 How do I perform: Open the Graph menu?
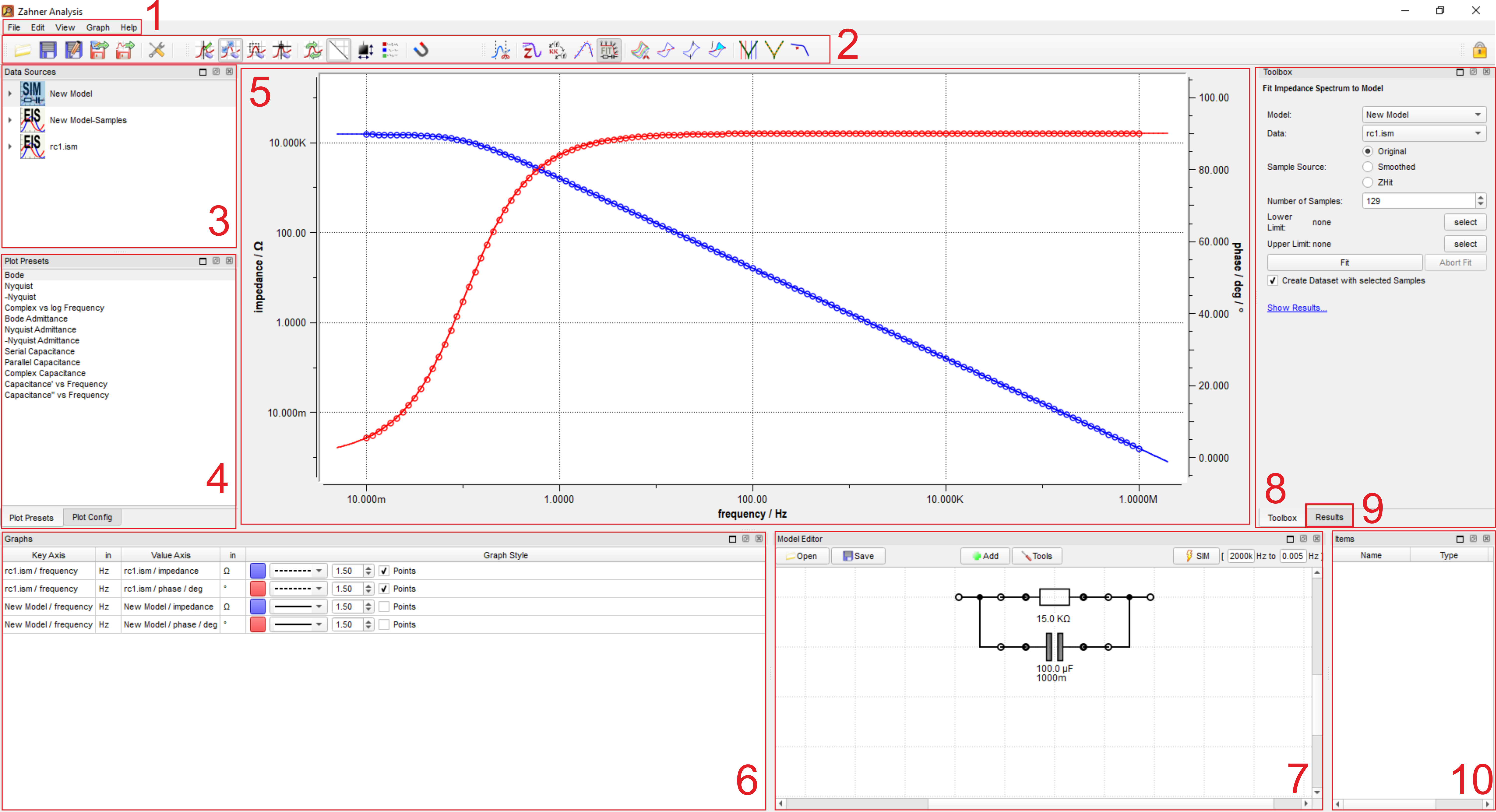(x=98, y=27)
